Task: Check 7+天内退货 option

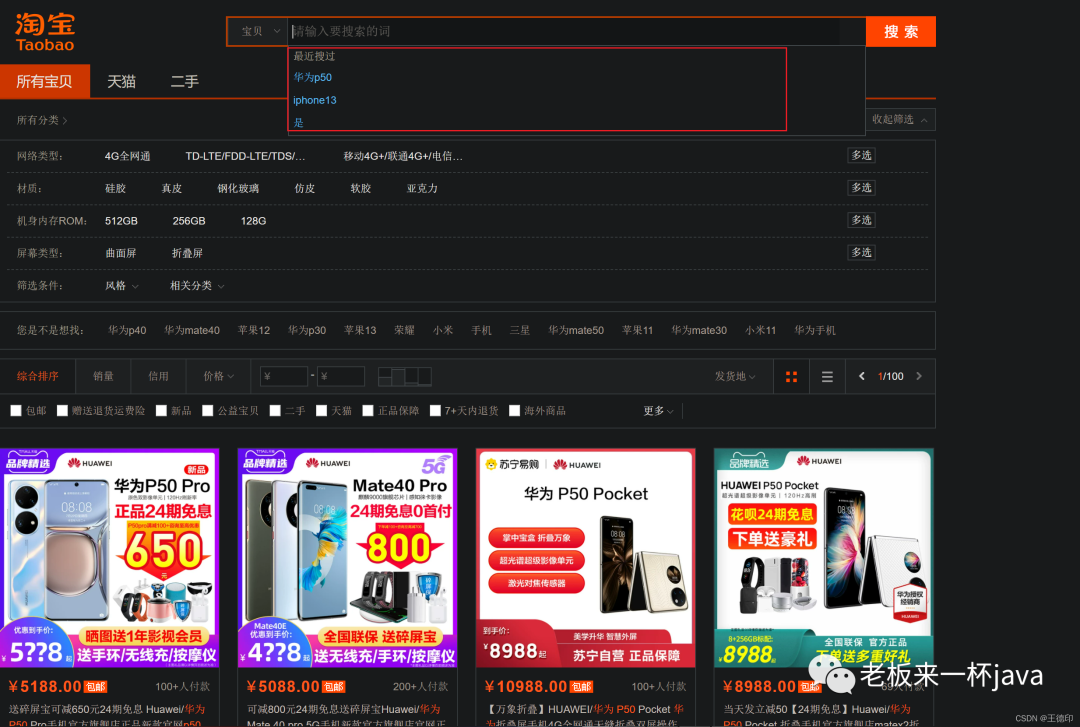Action: (x=435, y=411)
